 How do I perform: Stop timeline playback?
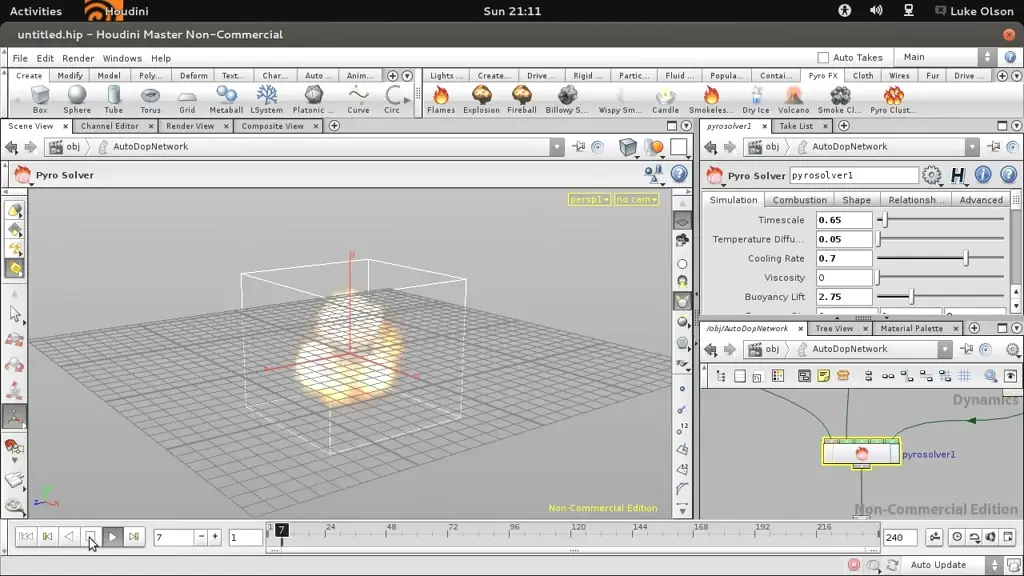coord(90,537)
